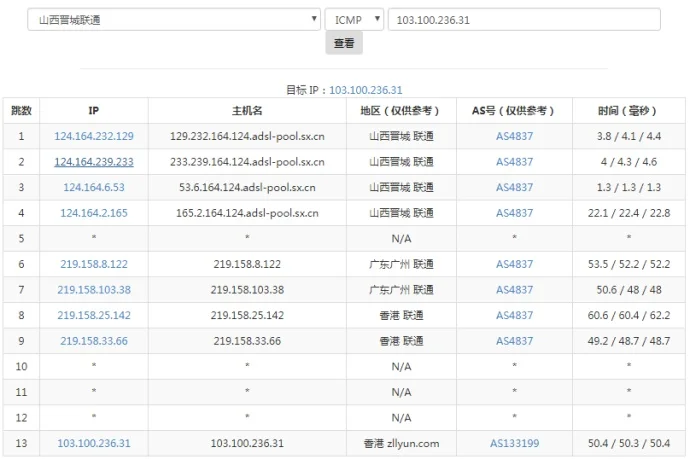Select hostname 233.239.164.124.adsl-pool.sx.cn

click(247, 162)
